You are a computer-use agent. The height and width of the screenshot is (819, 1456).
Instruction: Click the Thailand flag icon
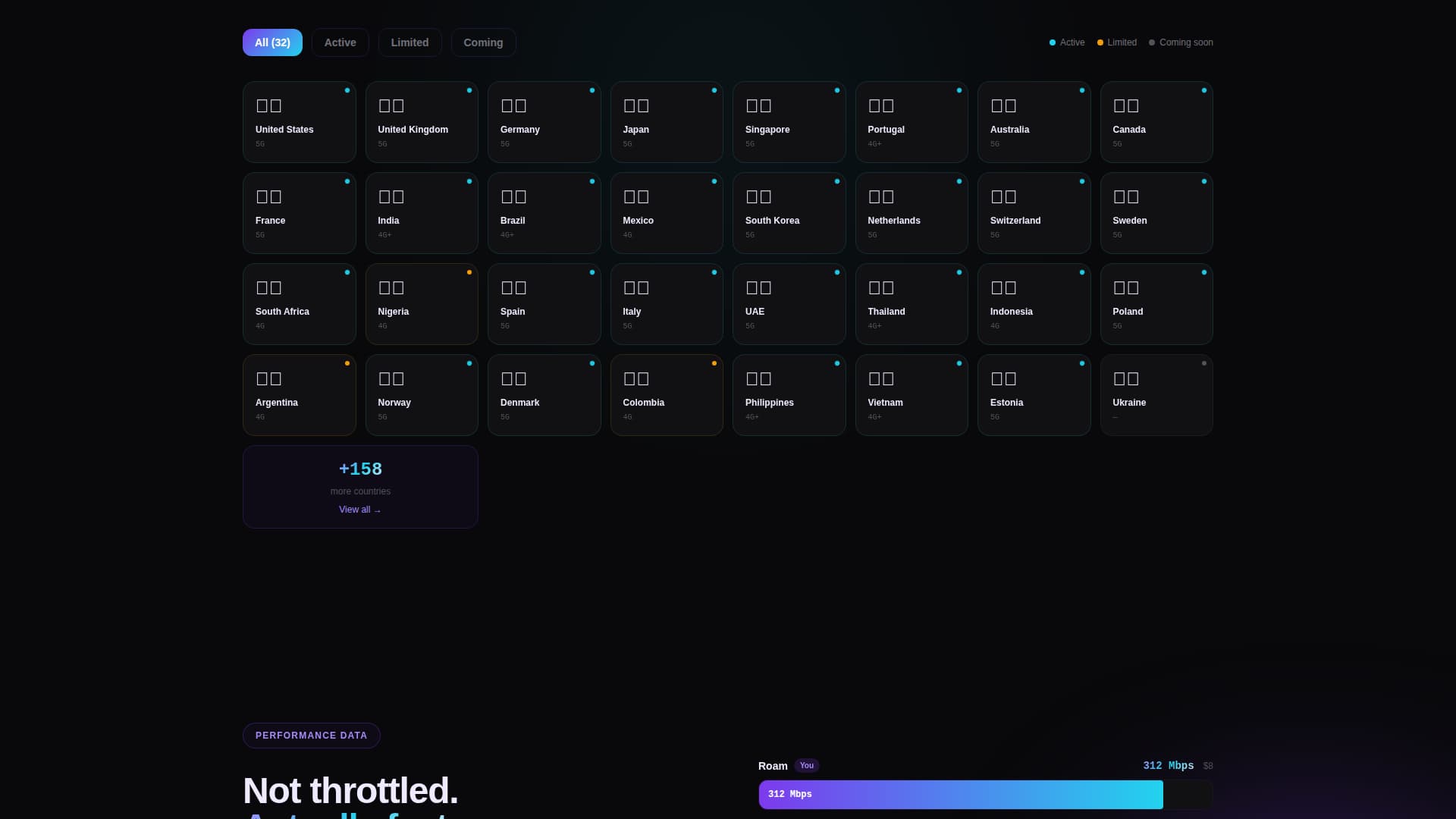click(x=880, y=287)
